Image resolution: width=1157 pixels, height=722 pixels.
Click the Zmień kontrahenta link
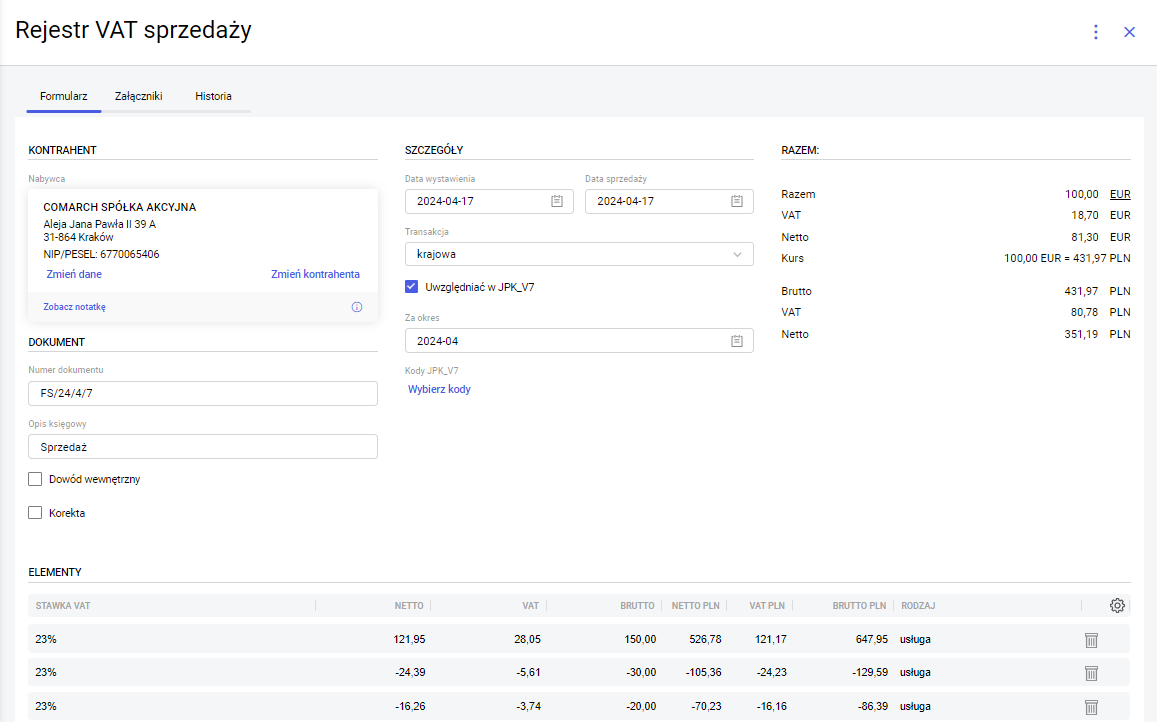(315, 274)
